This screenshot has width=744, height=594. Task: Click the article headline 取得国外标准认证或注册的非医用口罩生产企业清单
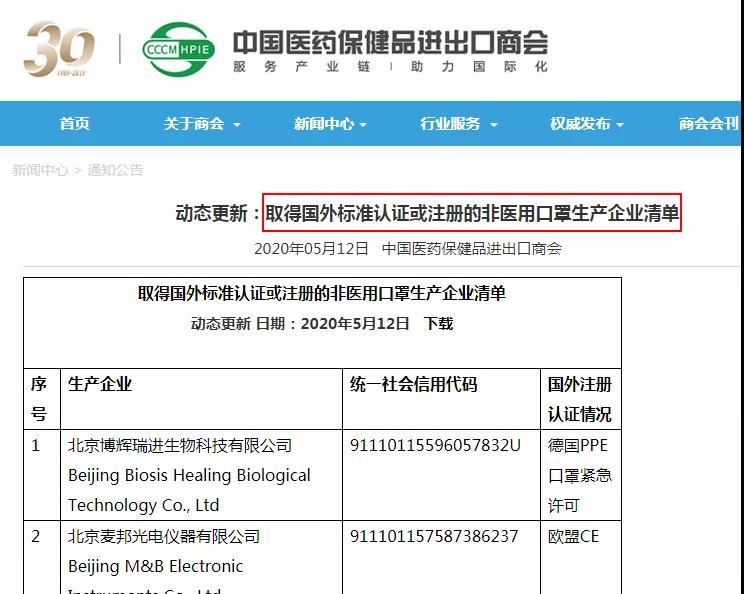(472, 213)
